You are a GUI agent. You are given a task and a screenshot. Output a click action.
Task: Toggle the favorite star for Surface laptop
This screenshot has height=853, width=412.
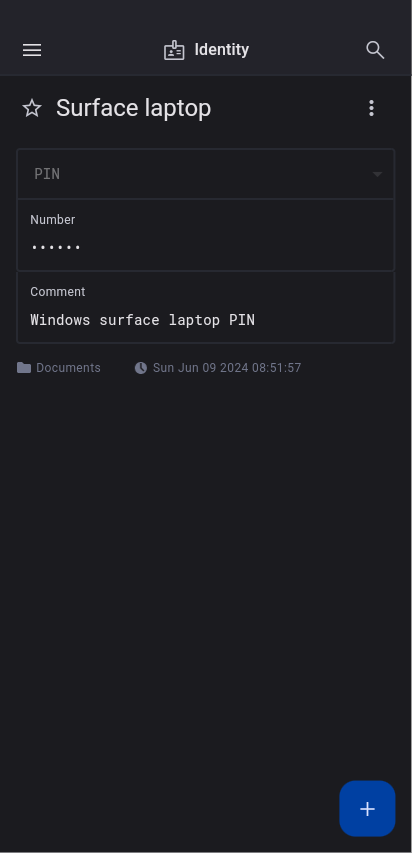(x=32, y=108)
